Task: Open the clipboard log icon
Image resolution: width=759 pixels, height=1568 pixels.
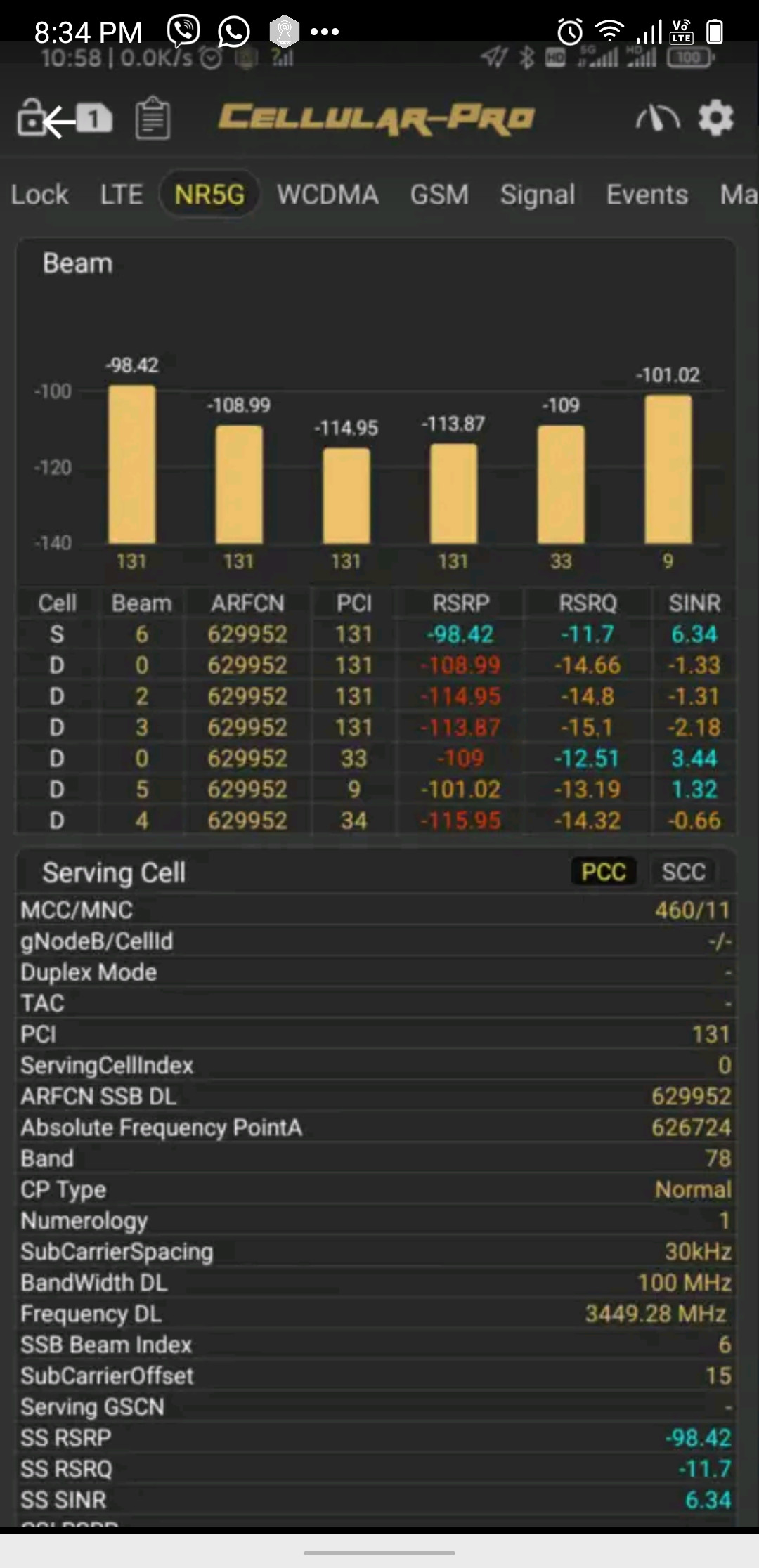Action: click(153, 118)
